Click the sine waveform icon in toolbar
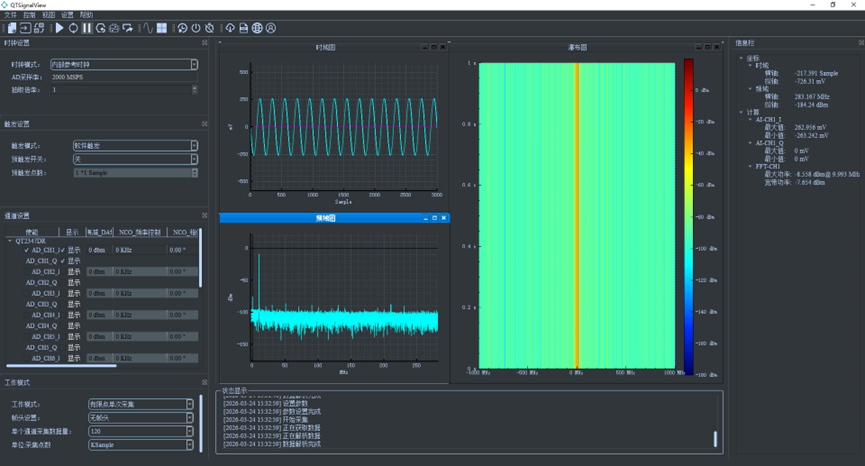The image size is (865, 466). (147, 28)
